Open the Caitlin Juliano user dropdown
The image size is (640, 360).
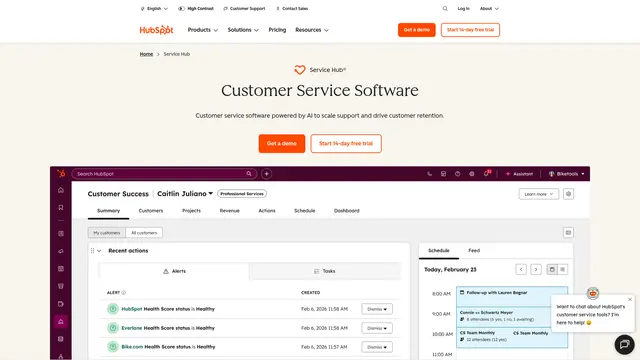tap(185, 193)
